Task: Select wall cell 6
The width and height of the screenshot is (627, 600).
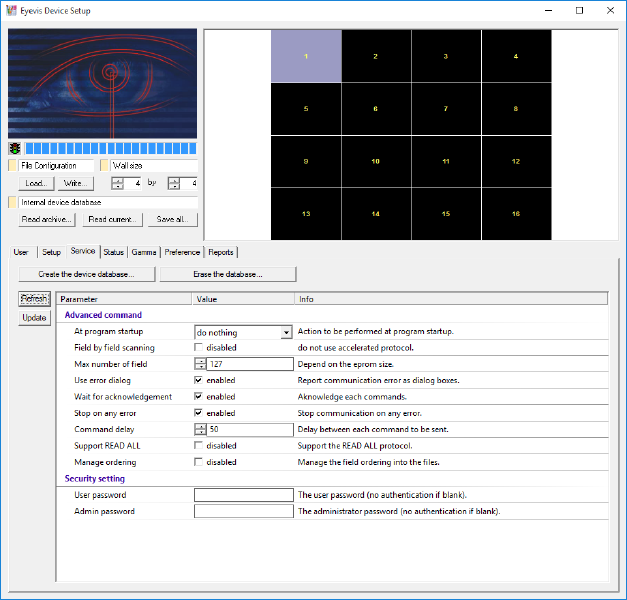Action: [x=376, y=109]
